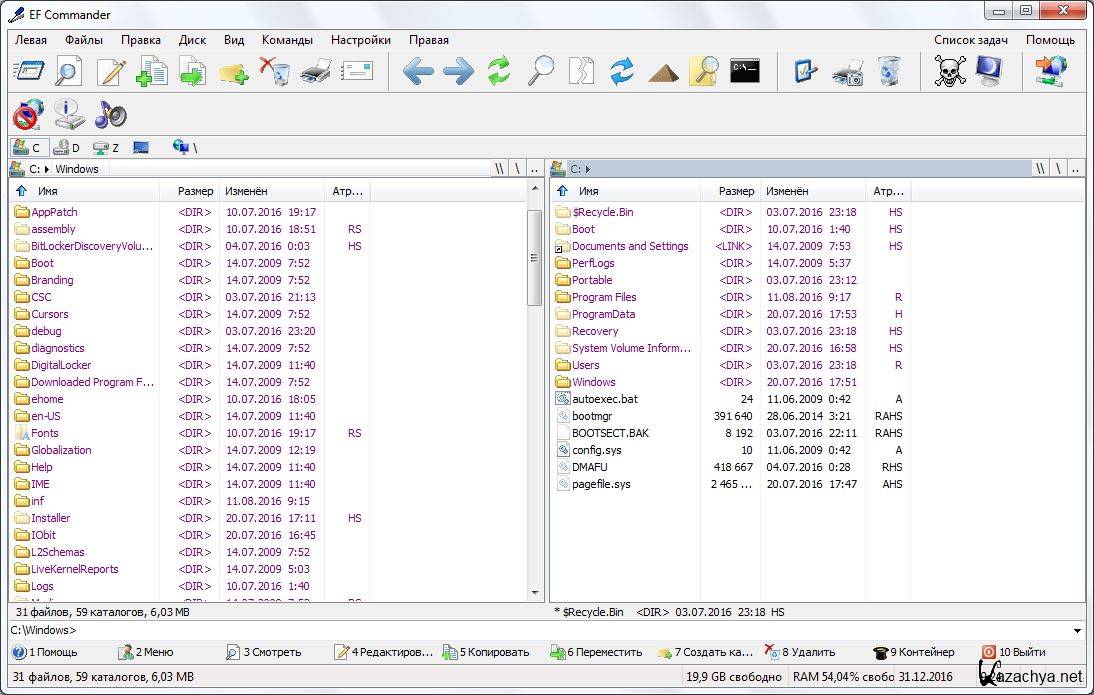
Task: Open the Команды menu
Action: pos(287,40)
